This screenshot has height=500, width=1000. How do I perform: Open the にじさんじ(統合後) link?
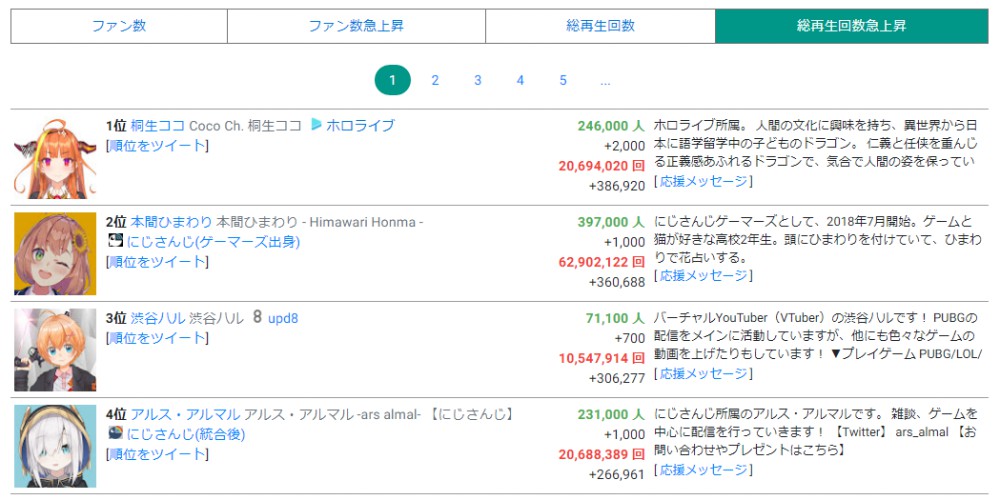[186, 435]
